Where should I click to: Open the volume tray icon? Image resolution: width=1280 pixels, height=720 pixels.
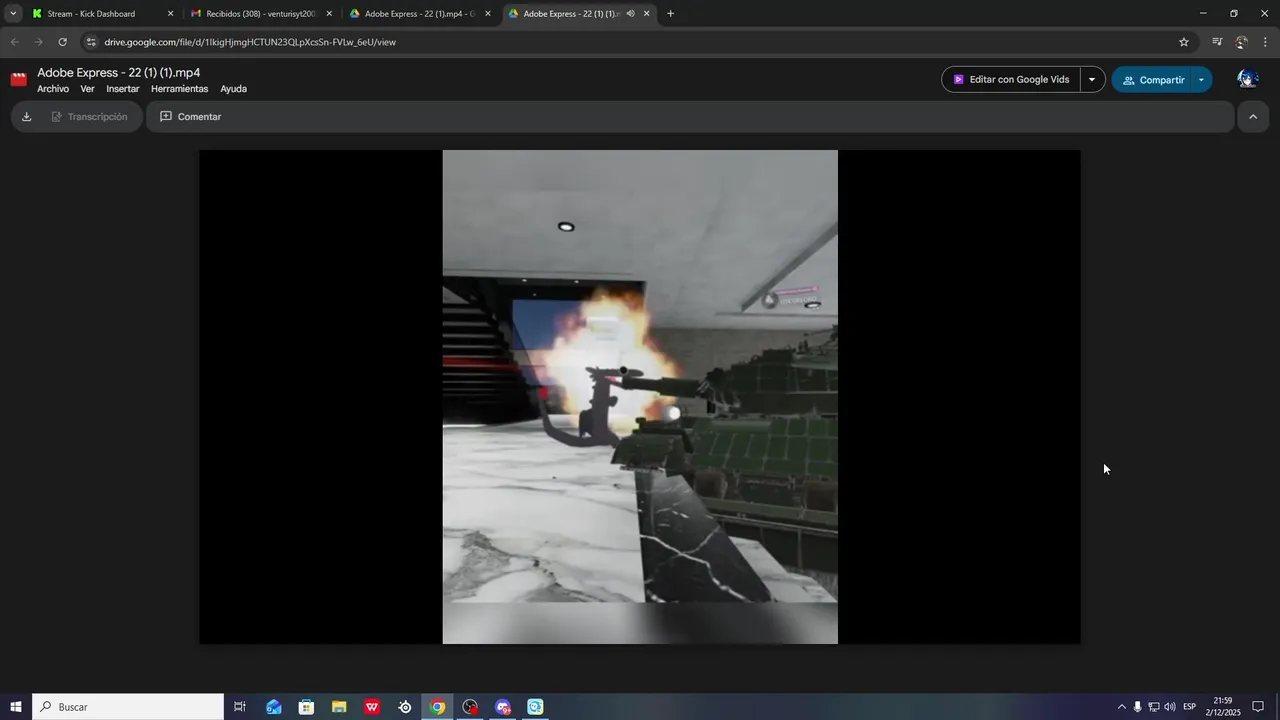[x=1169, y=707]
